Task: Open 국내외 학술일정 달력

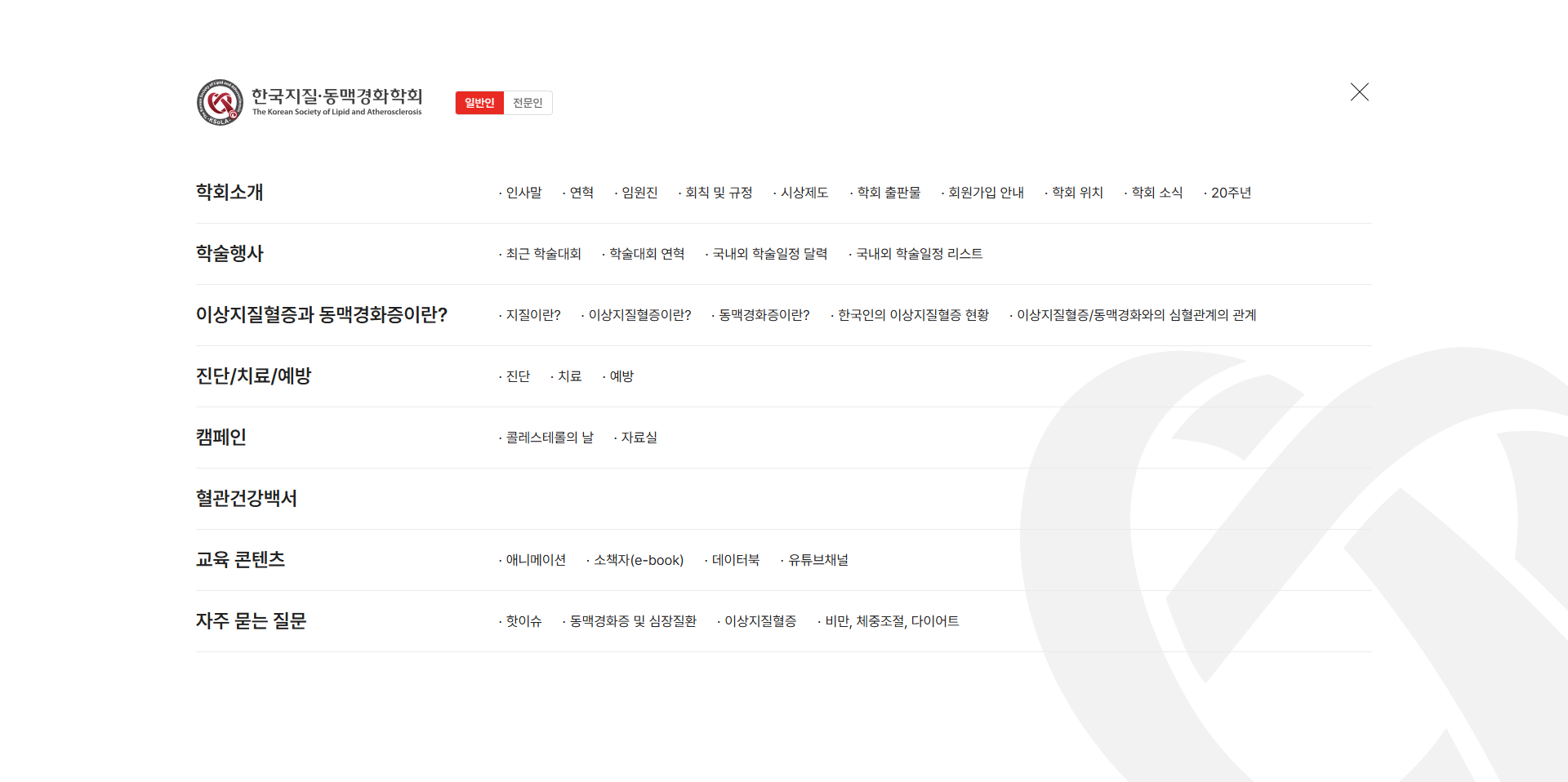Action: (769, 254)
